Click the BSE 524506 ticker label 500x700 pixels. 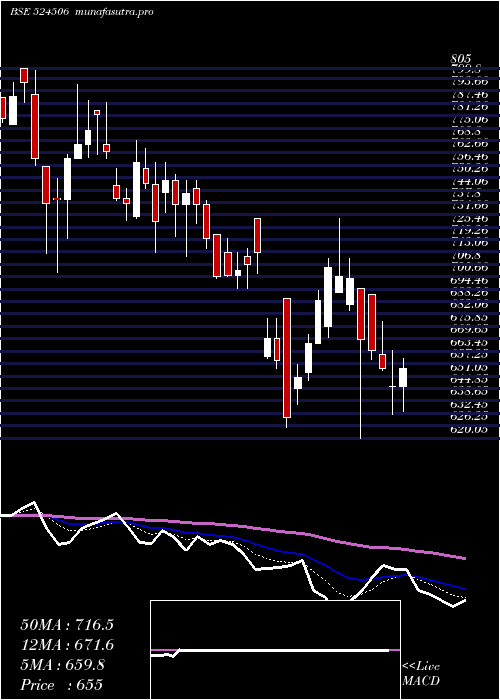[x=39, y=12]
